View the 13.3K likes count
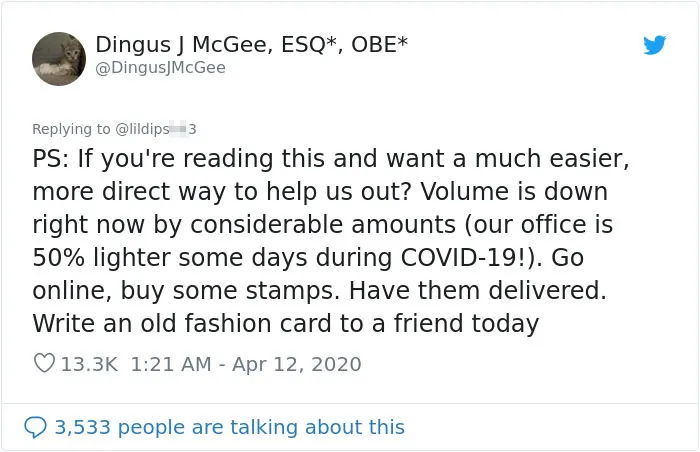700x452 pixels. (89, 364)
